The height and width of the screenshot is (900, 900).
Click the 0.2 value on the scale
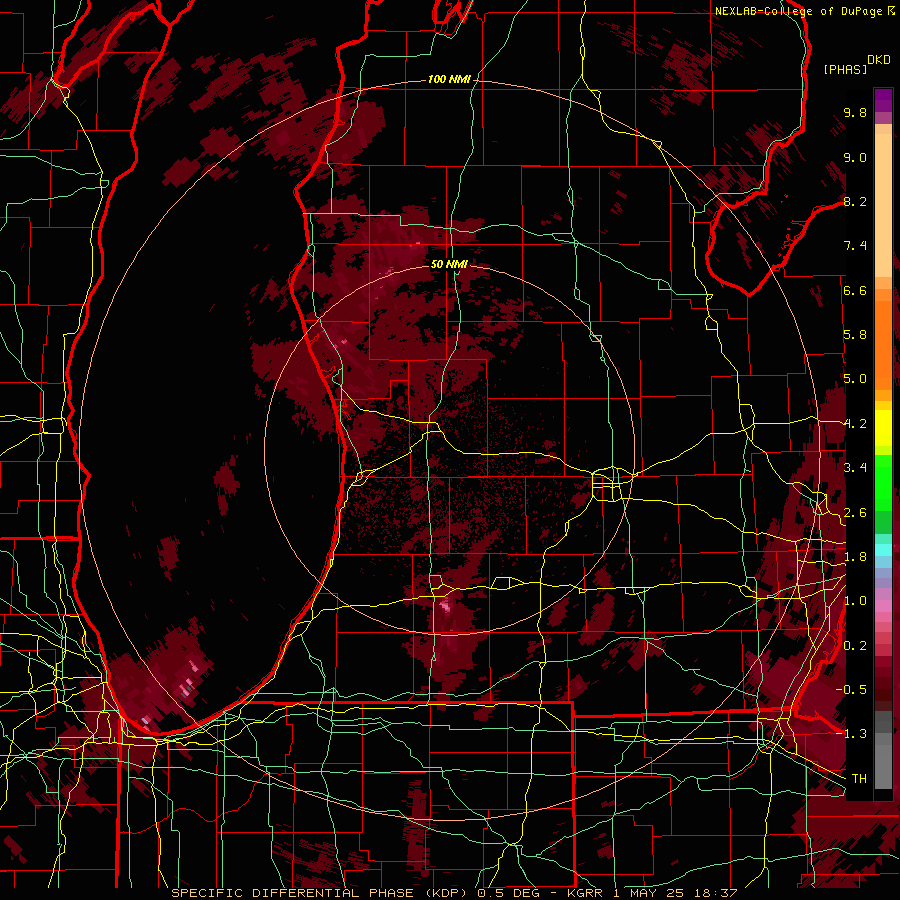pyautogui.click(x=855, y=646)
